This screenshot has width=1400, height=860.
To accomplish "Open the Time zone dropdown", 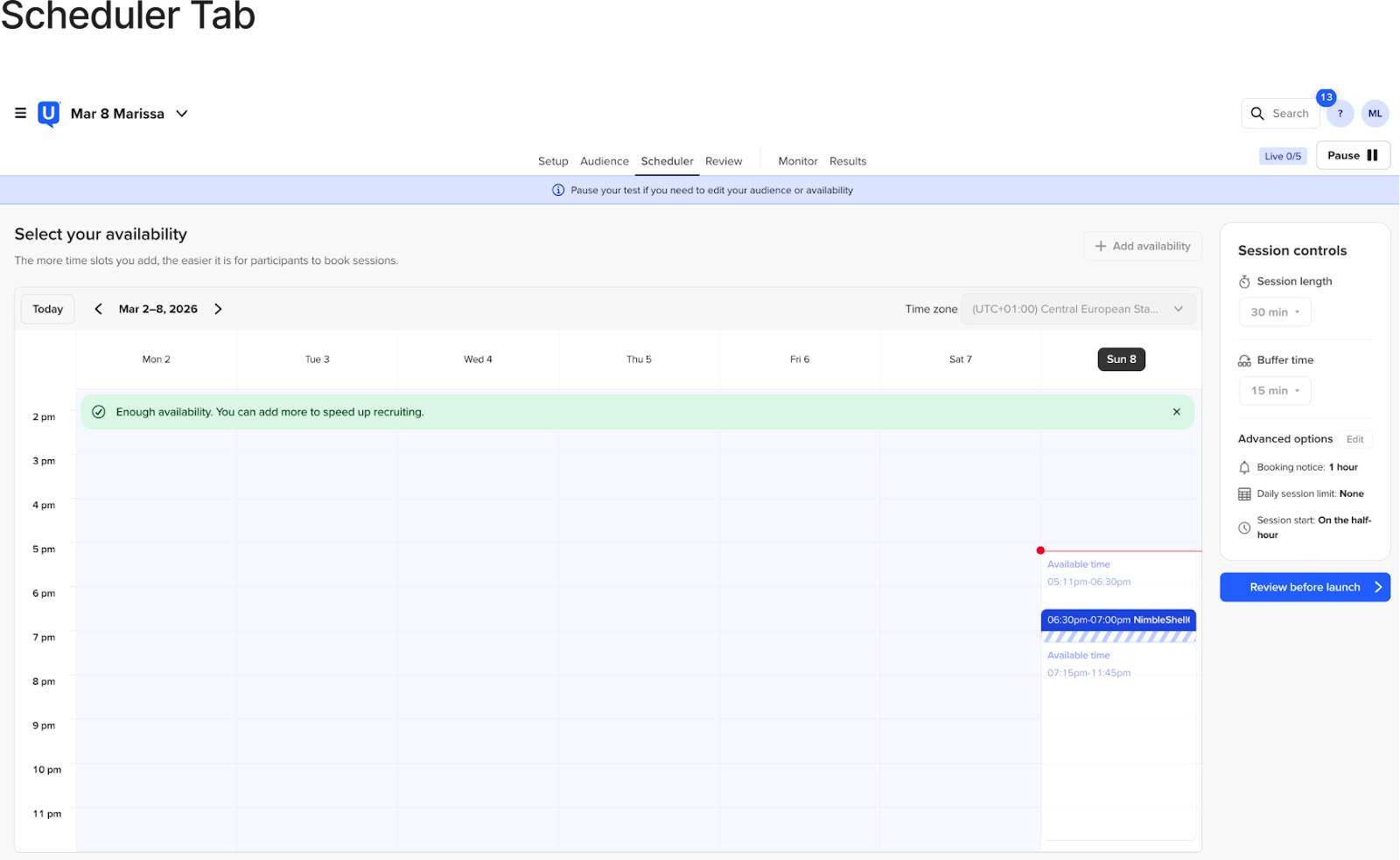I will coord(1077,309).
